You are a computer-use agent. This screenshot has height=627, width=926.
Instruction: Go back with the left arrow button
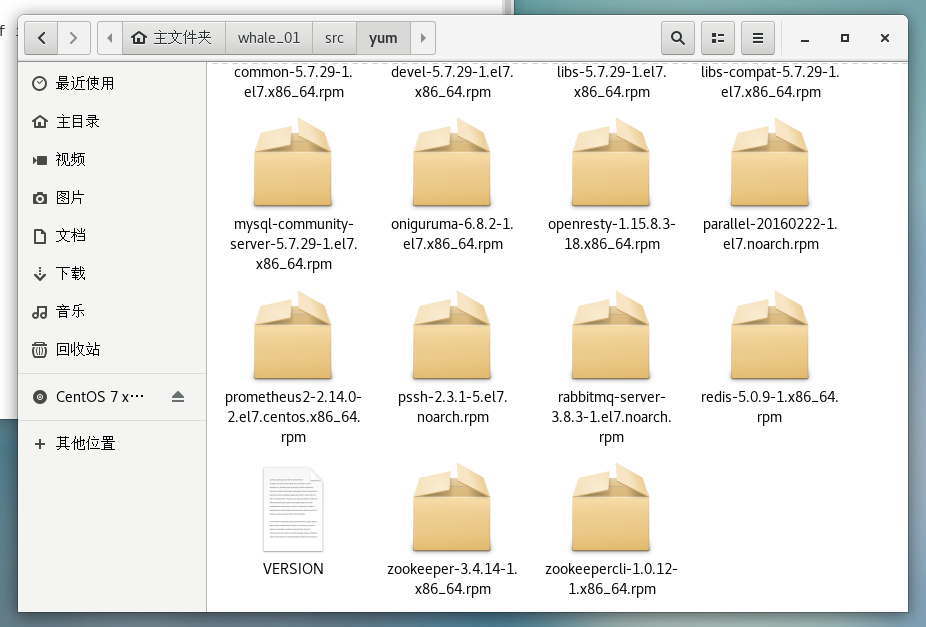[x=41, y=38]
